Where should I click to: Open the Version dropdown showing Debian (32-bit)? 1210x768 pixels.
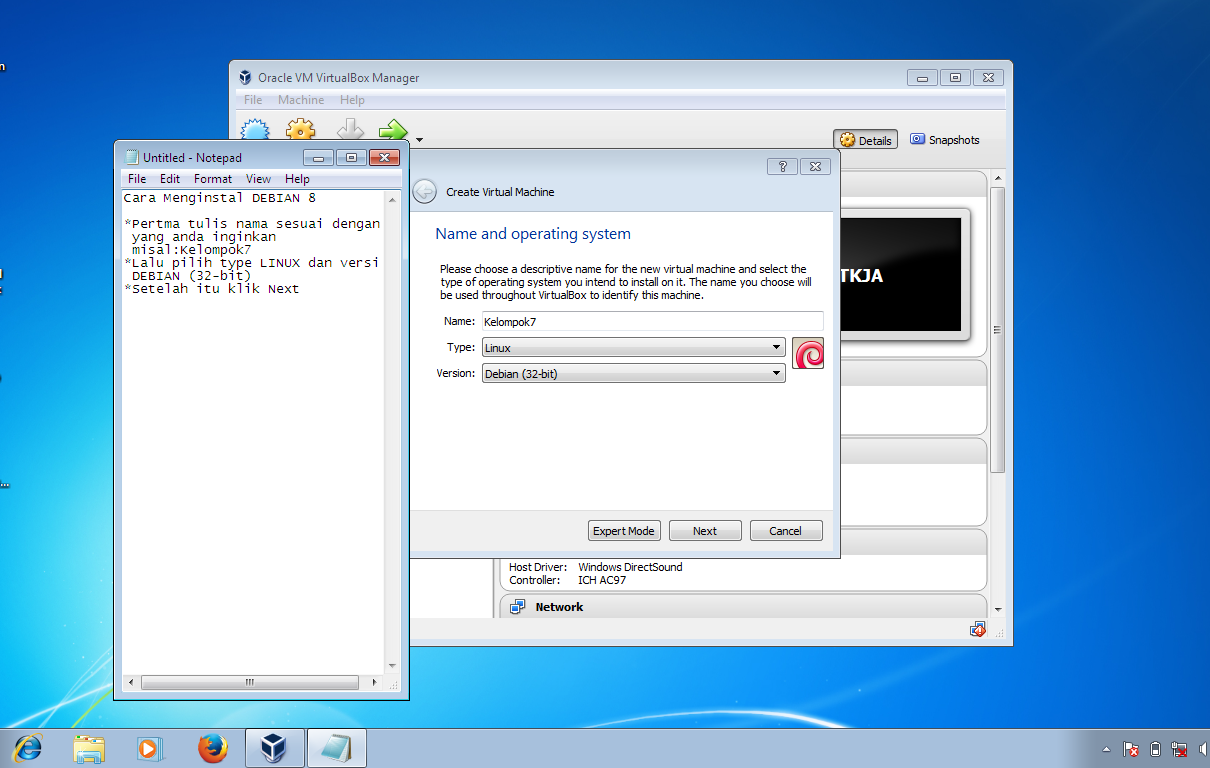pyautogui.click(x=633, y=373)
